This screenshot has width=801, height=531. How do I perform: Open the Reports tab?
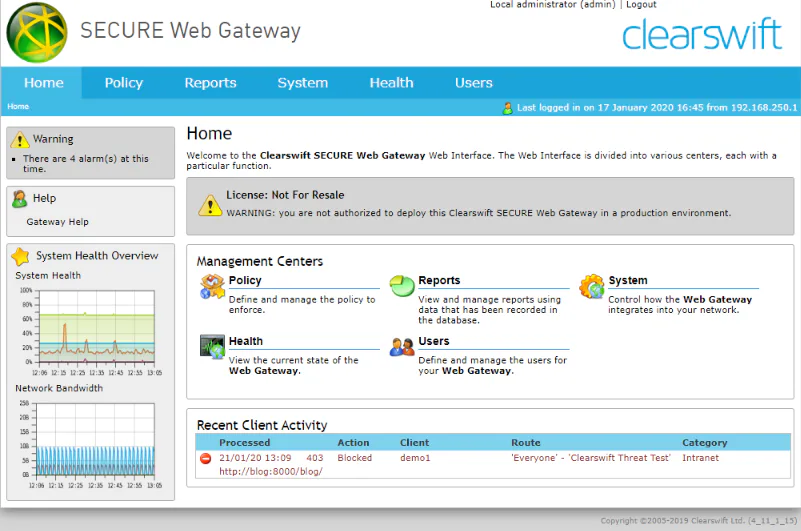coord(210,83)
